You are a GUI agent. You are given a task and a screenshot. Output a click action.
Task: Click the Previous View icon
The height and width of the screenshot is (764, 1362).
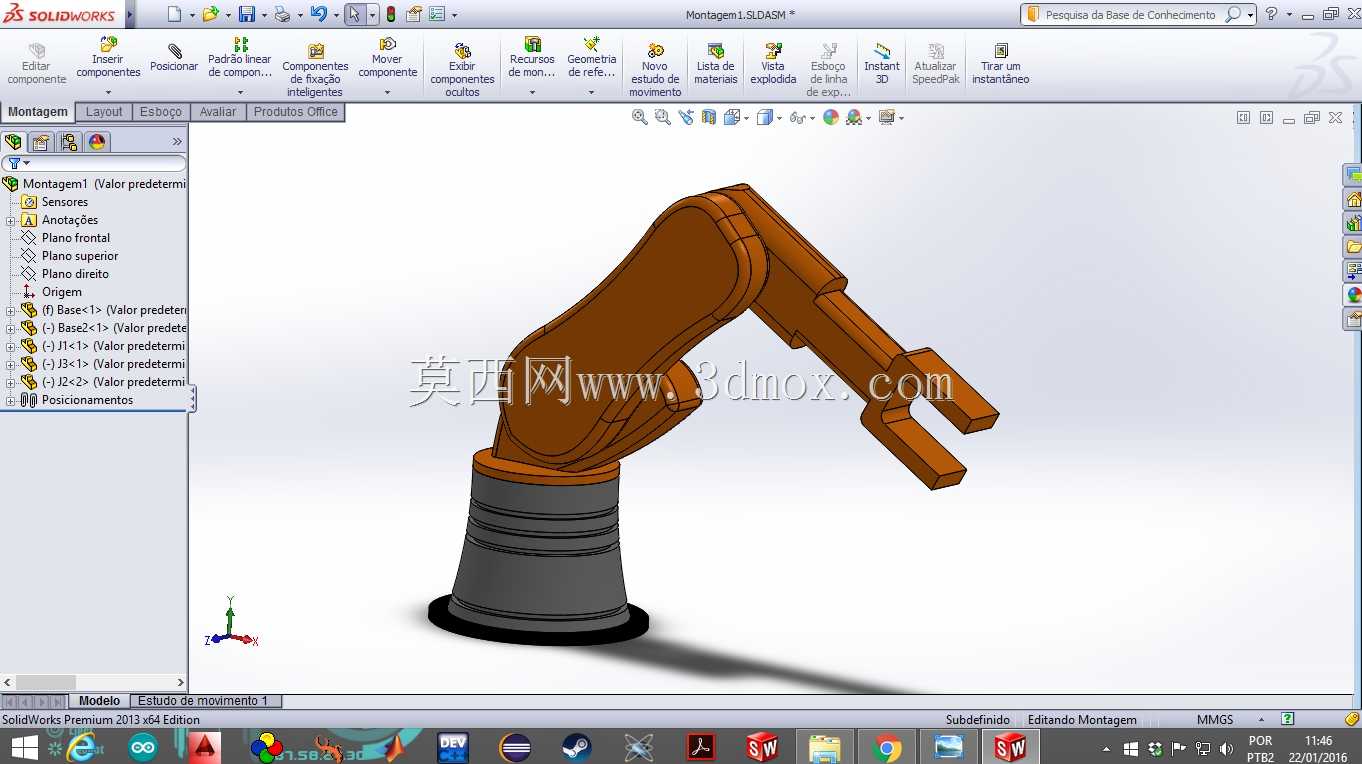(686, 117)
